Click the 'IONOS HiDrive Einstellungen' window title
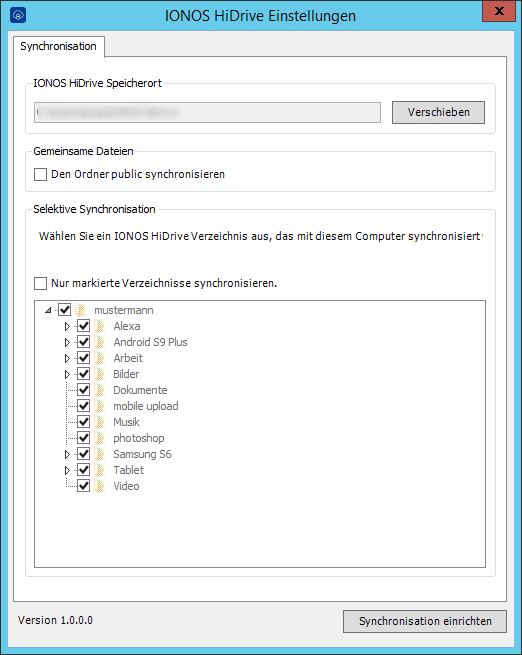 tap(261, 16)
